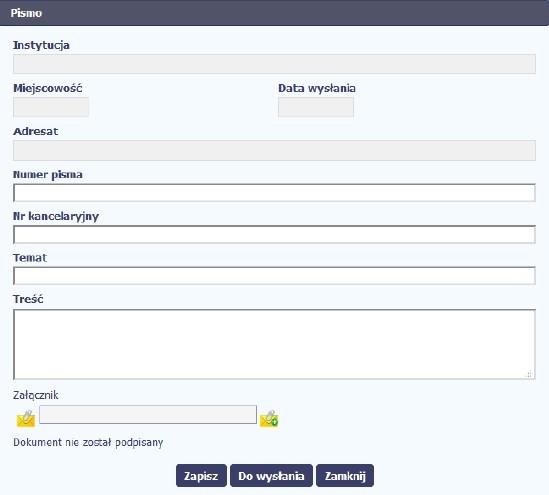Click the 'Dokument nie został podpisany' text
This screenshot has width=549, height=495.
point(88,442)
